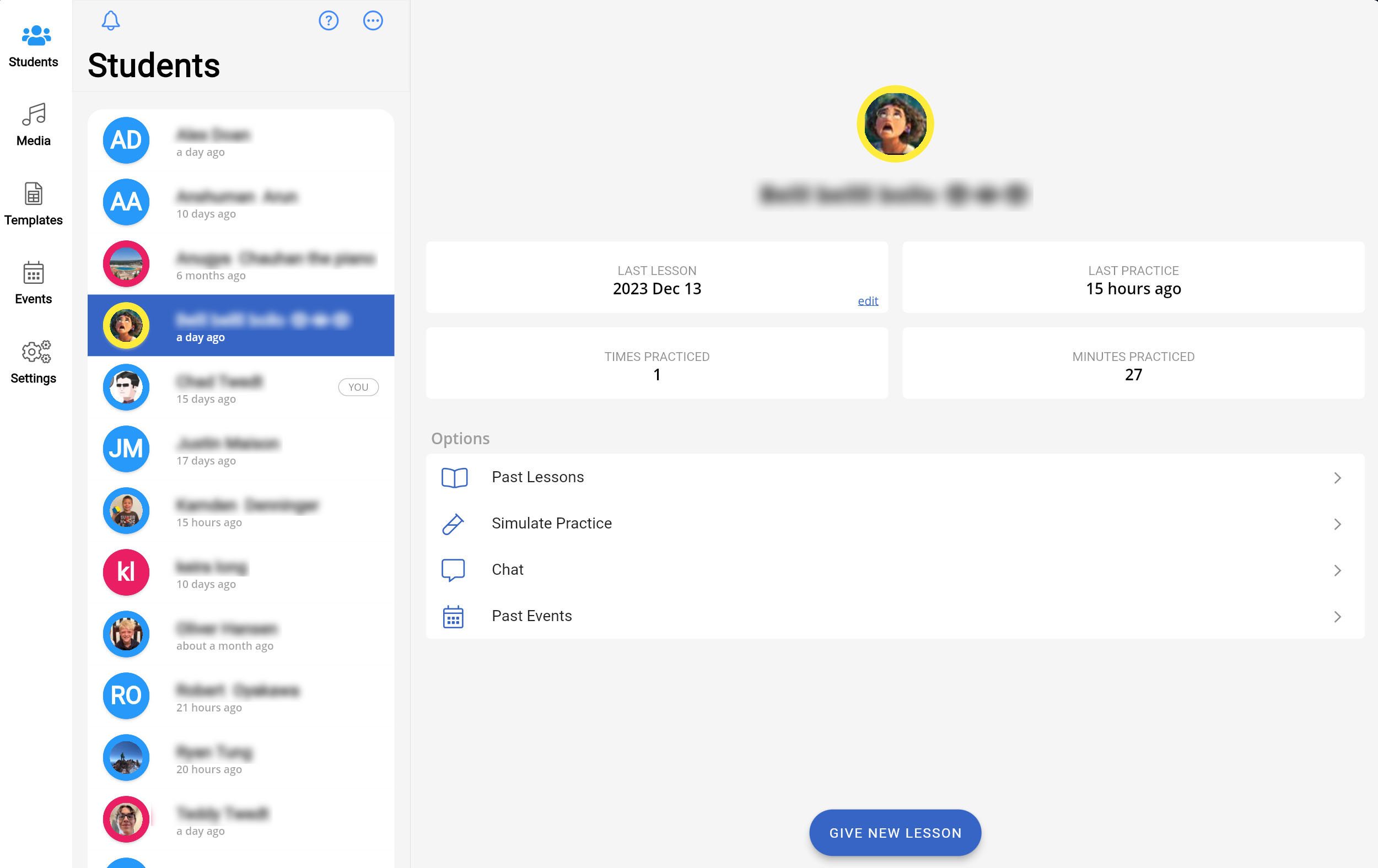Click the YOU badge
This screenshot has width=1378, height=868.
point(358,387)
